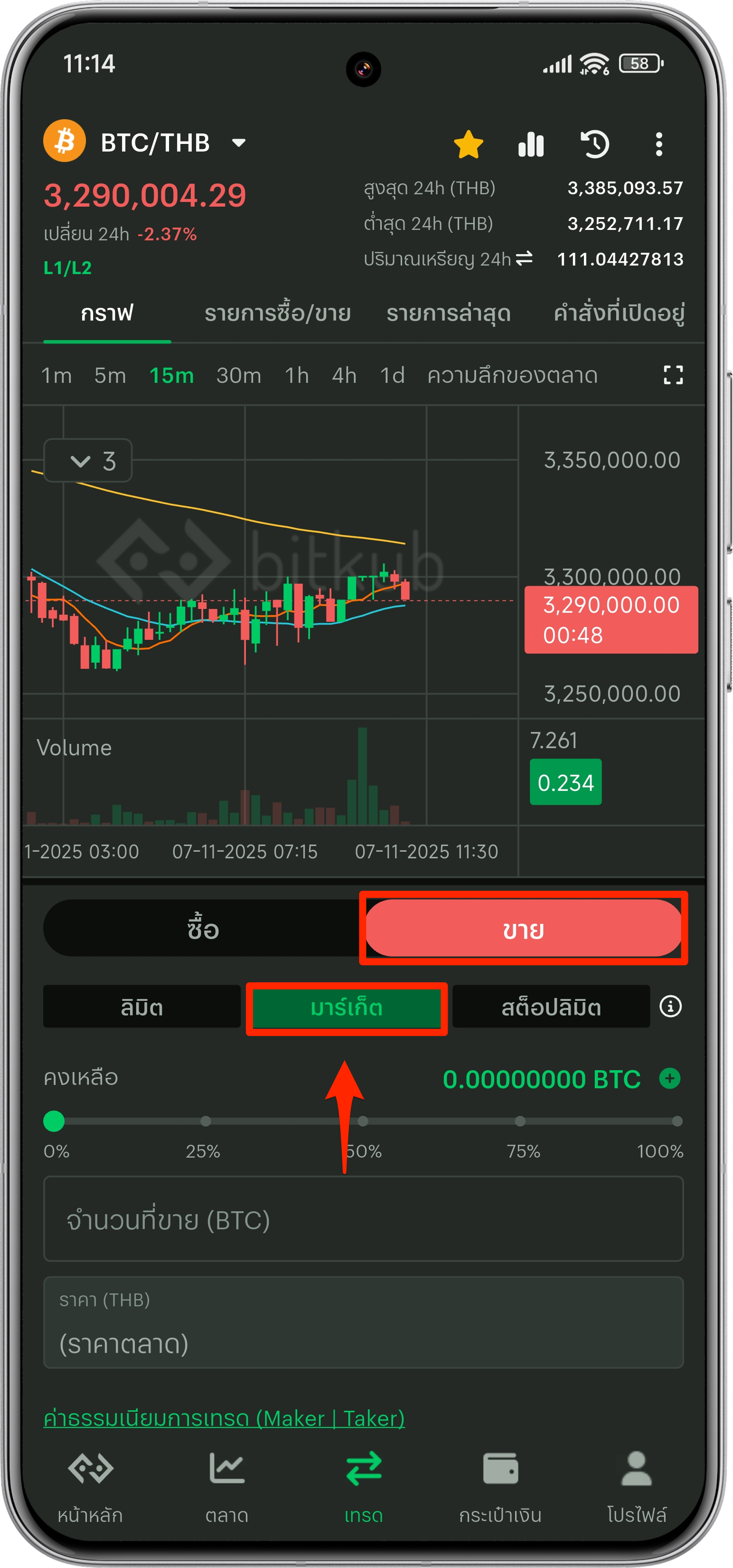This screenshot has height=1568, width=733.
Task: Open the BTC/THB pair dropdown arrow
Action: point(239,143)
